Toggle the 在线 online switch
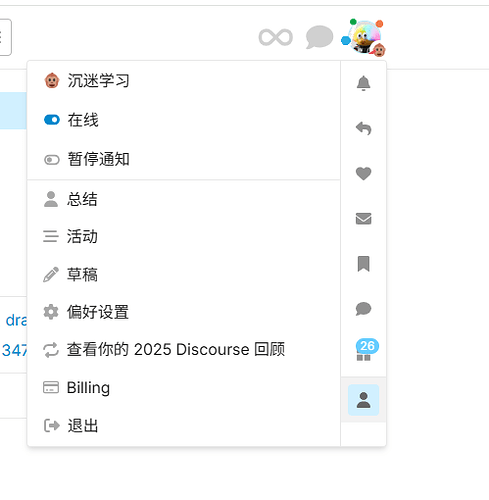 [52, 120]
